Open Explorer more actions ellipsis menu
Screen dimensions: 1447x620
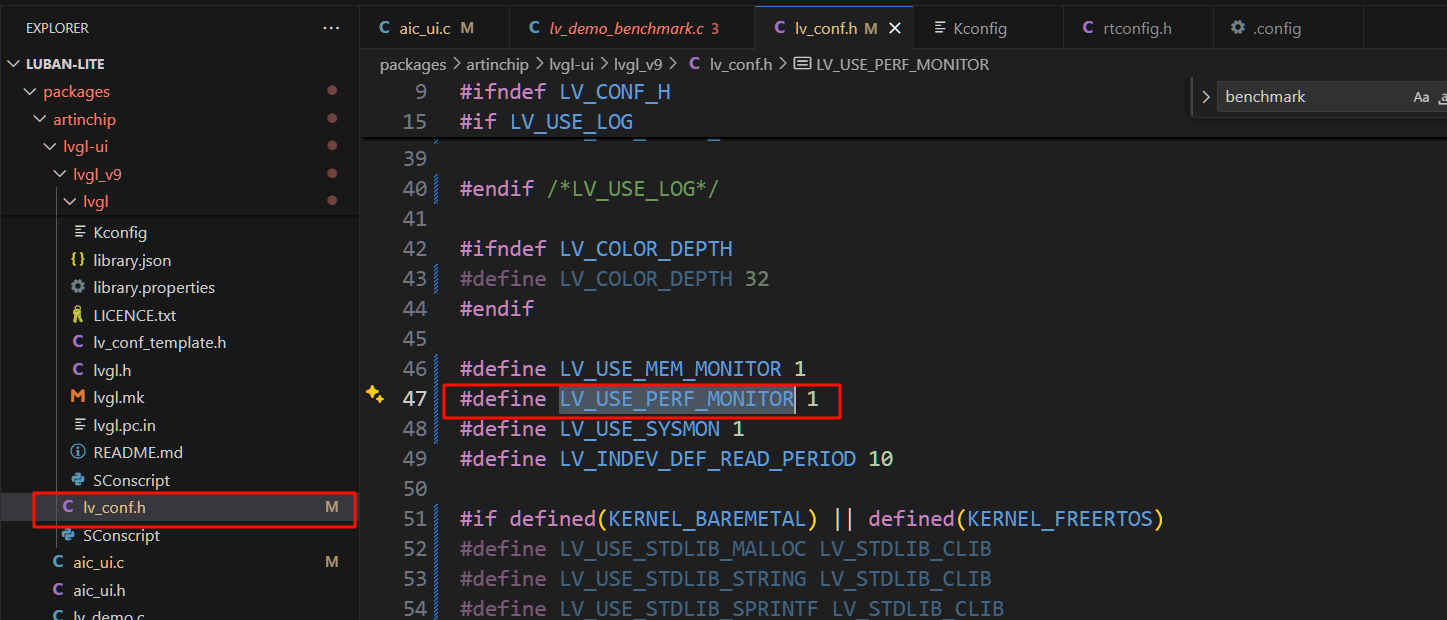[331, 28]
